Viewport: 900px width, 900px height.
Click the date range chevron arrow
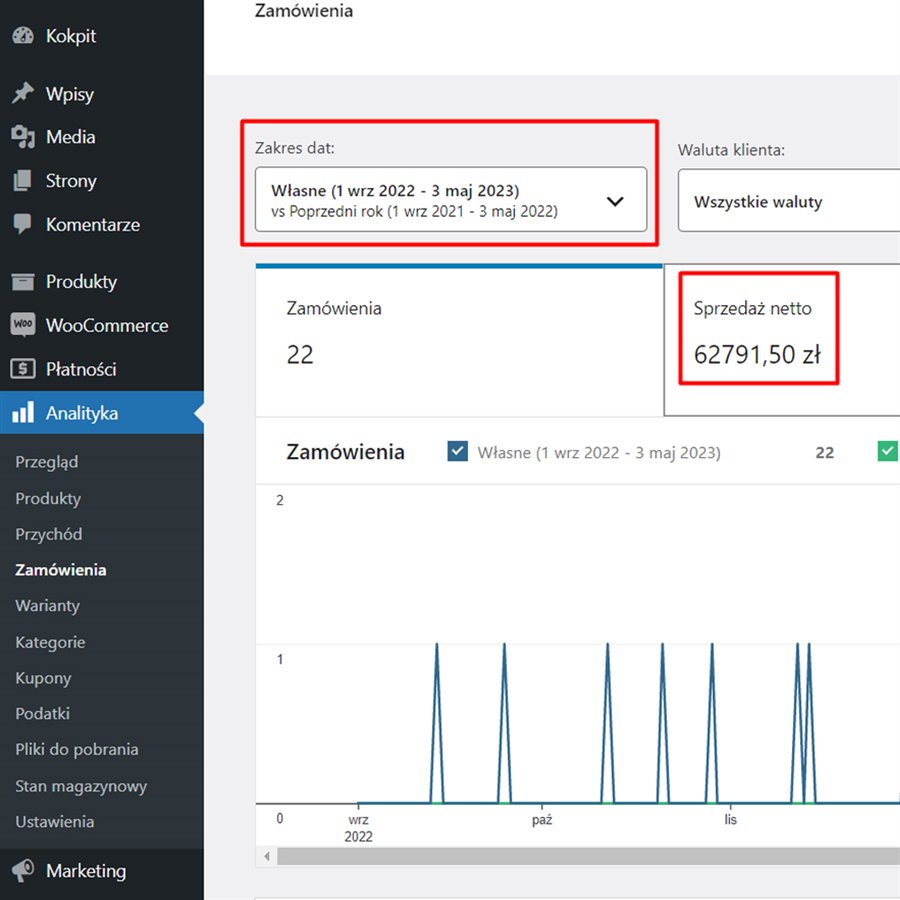click(x=615, y=201)
